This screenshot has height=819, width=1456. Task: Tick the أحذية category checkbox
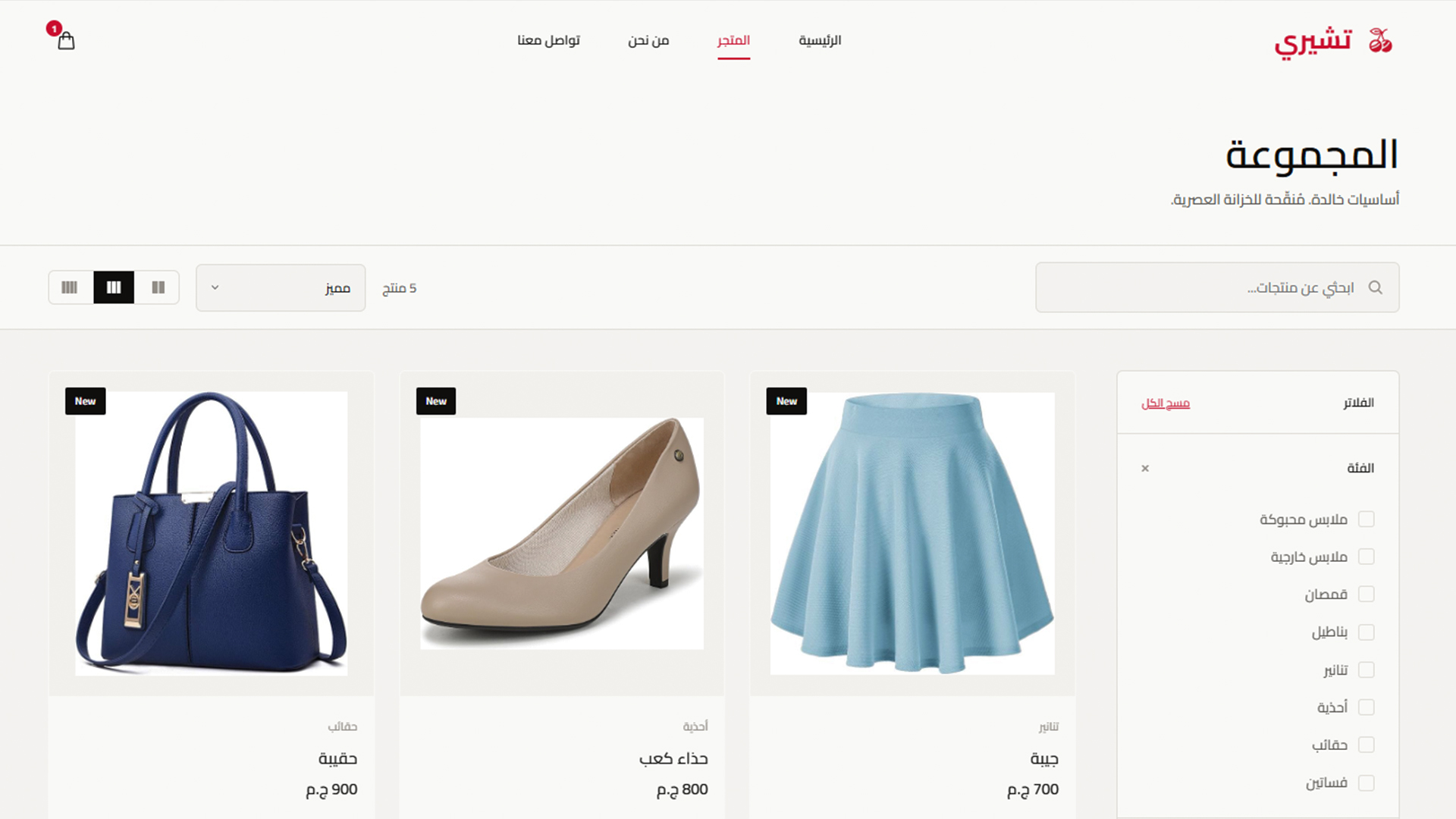[x=1366, y=708]
